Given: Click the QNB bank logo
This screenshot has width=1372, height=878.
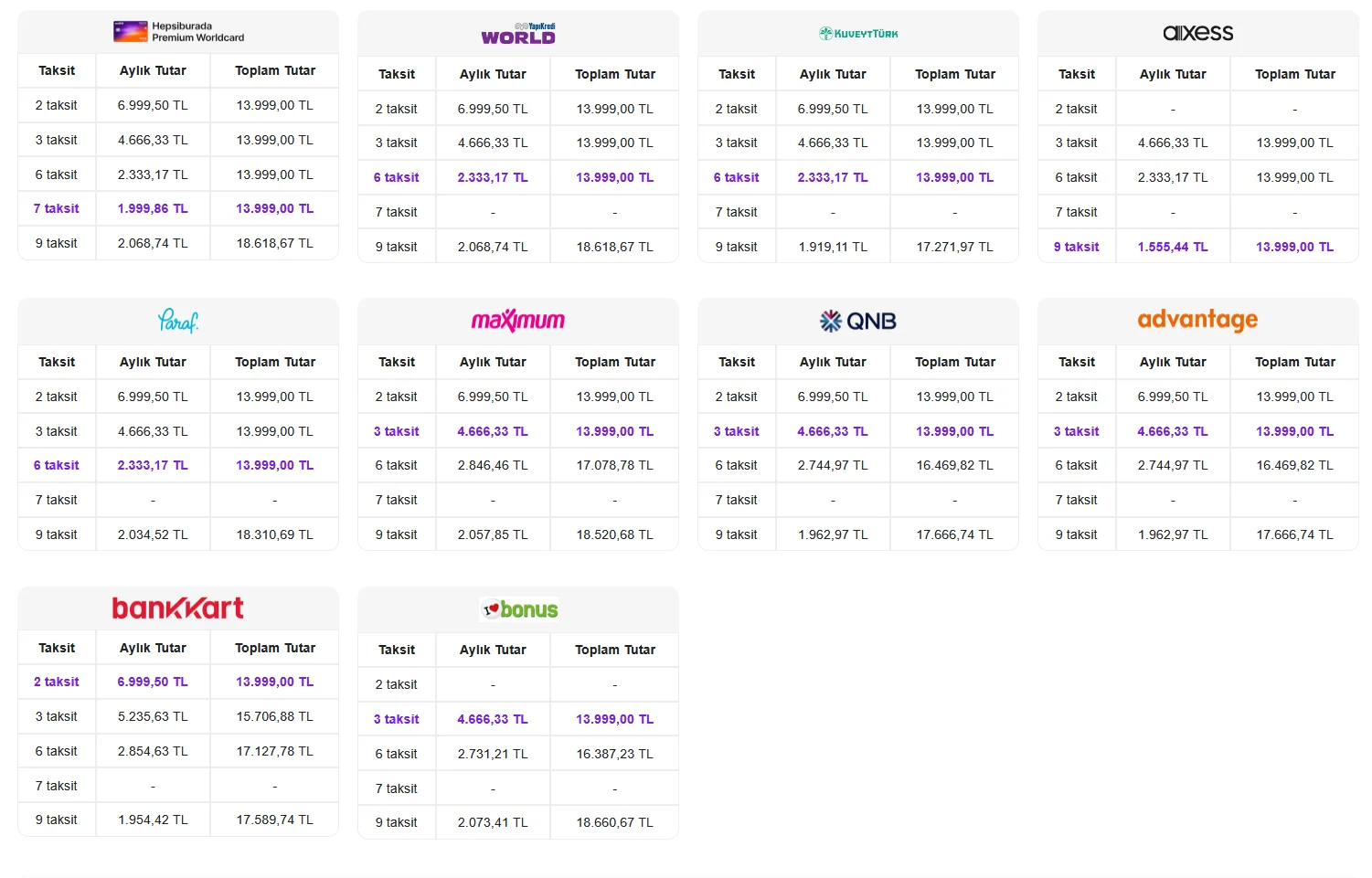Looking at the screenshot, I should tap(858, 321).
